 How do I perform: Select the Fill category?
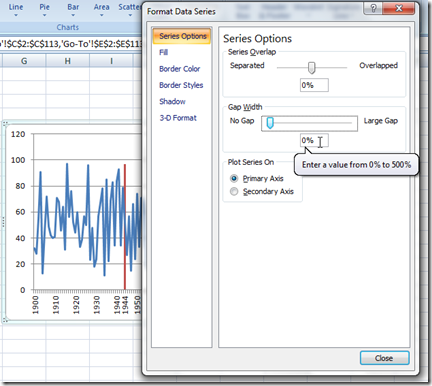pos(164,52)
